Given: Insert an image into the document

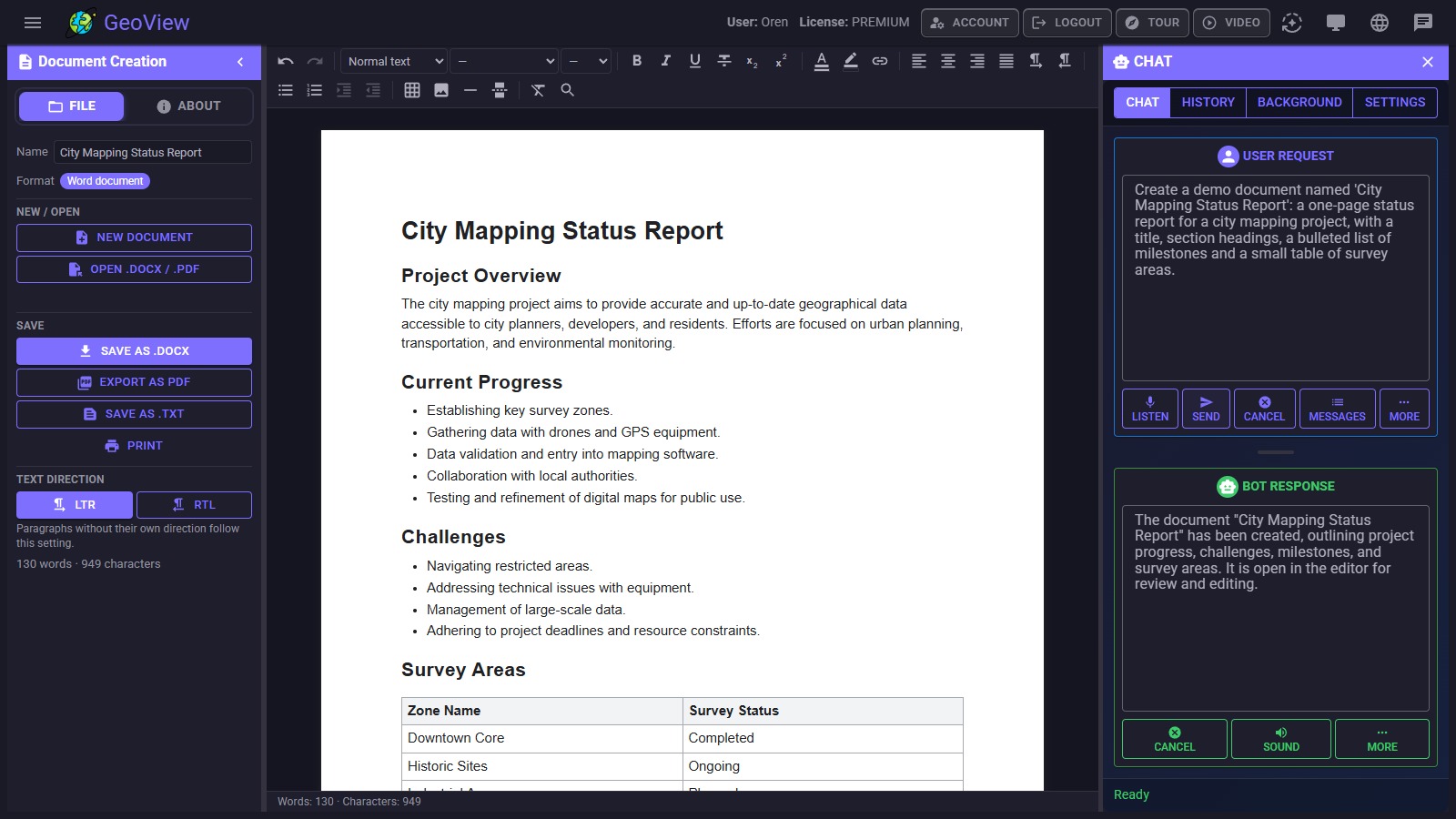Looking at the screenshot, I should (x=441, y=90).
